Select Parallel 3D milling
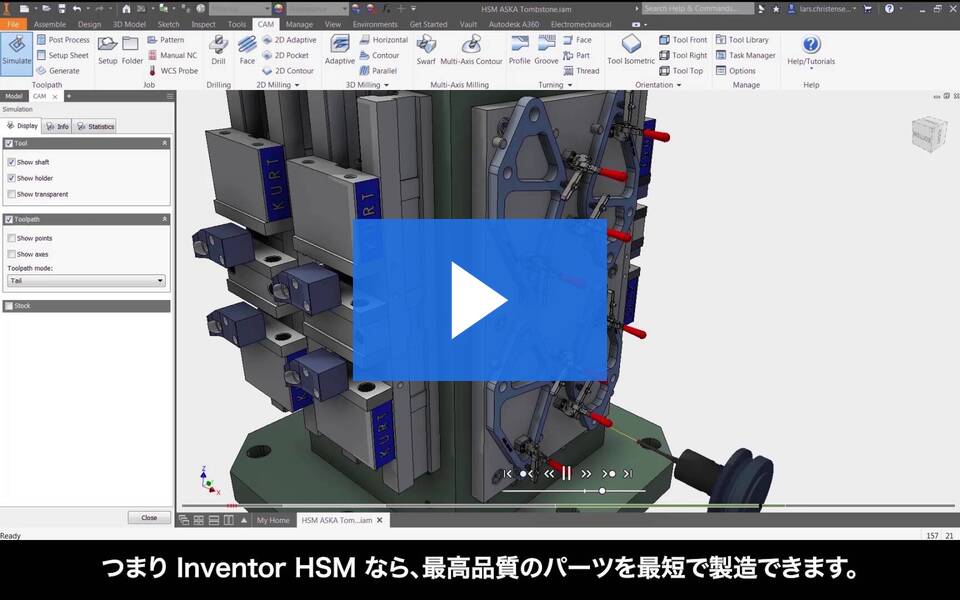Image resolution: width=960 pixels, height=600 pixels. coord(378,71)
